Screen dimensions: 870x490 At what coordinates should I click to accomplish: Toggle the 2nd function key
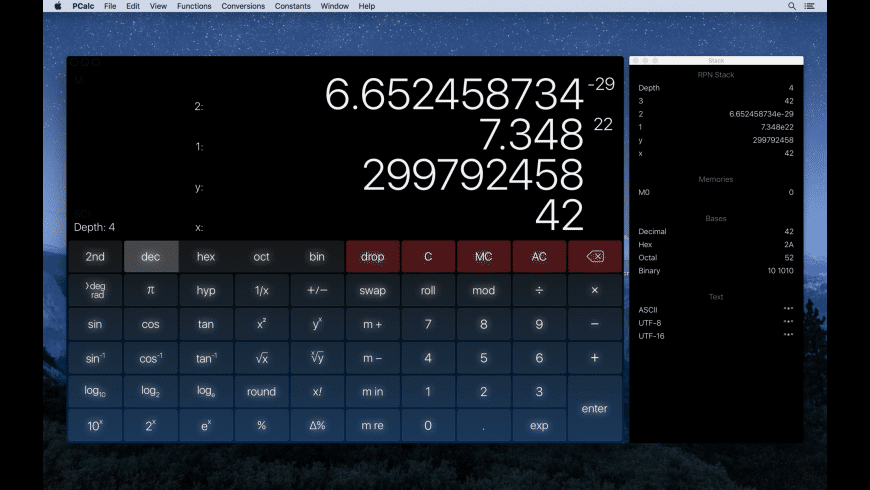click(95, 256)
